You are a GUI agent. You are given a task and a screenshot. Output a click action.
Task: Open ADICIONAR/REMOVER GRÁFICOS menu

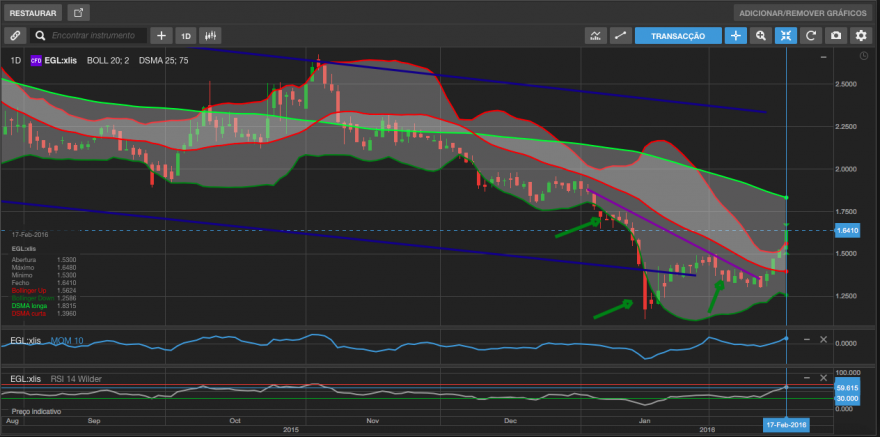point(803,13)
